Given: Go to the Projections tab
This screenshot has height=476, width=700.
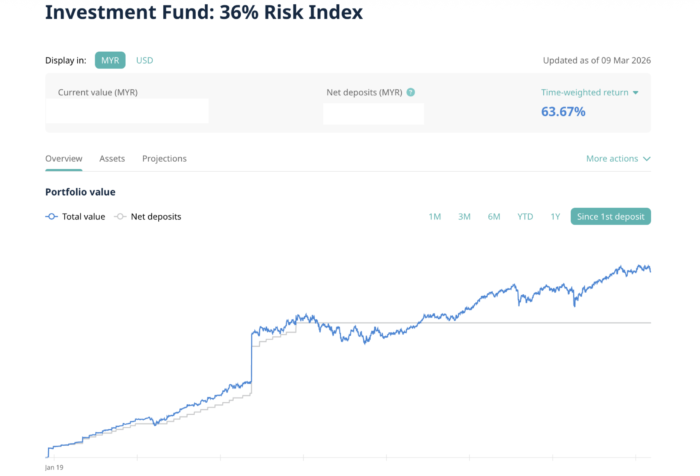Looking at the screenshot, I should (164, 159).
